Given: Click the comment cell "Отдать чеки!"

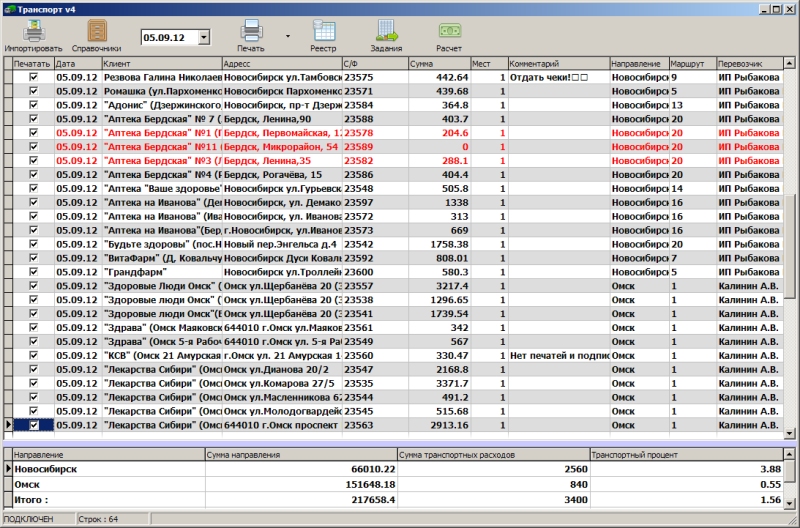Looking at the screenshot, I should tap(559, 77).
